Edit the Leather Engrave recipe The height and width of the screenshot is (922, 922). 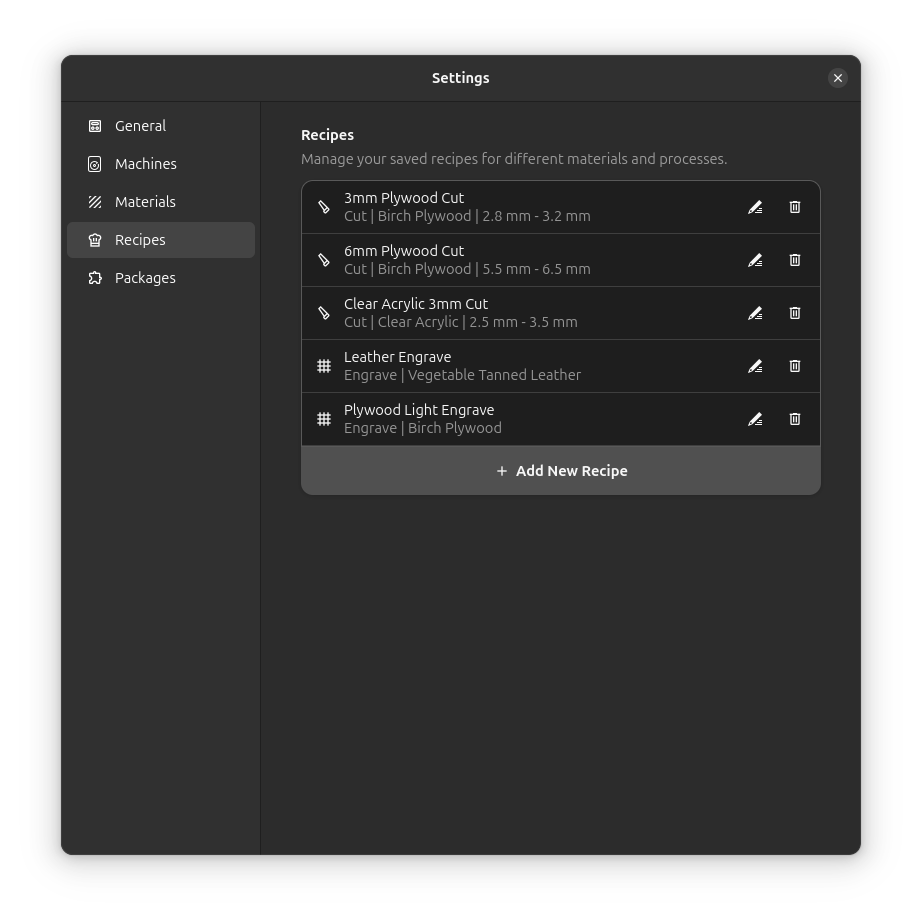click(x=755, y=366)
